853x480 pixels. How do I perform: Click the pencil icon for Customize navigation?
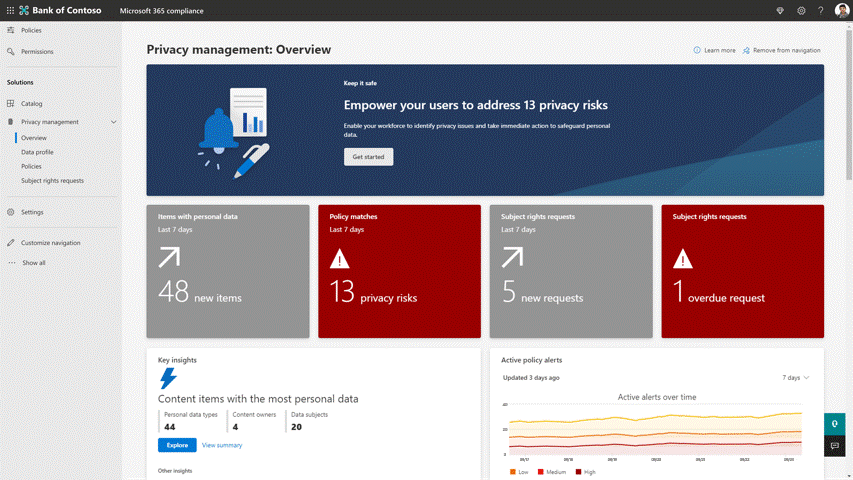click(11, 243)
